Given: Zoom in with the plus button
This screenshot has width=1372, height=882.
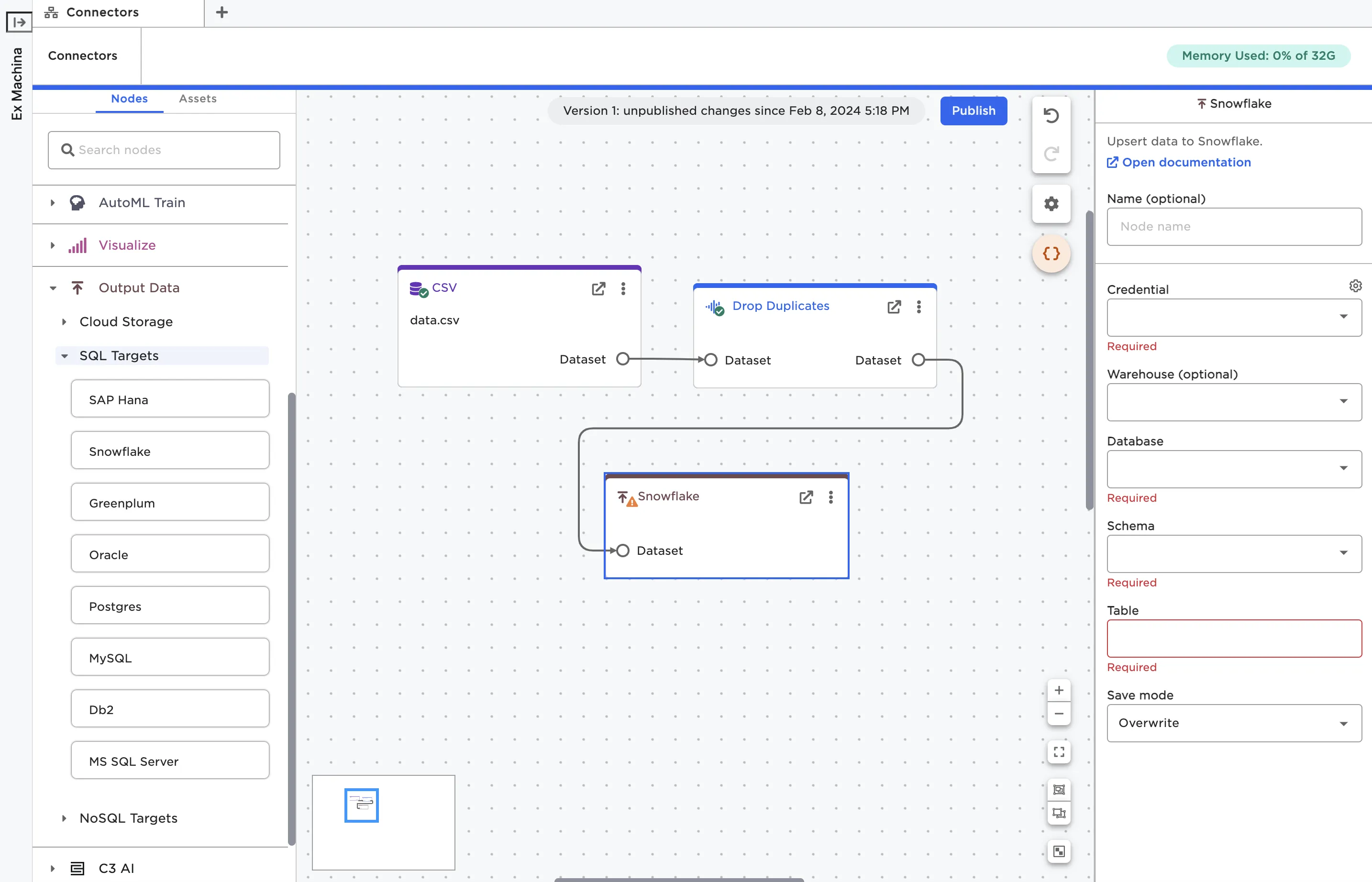Looking at the screenshot, I should tap(1059, 691).
